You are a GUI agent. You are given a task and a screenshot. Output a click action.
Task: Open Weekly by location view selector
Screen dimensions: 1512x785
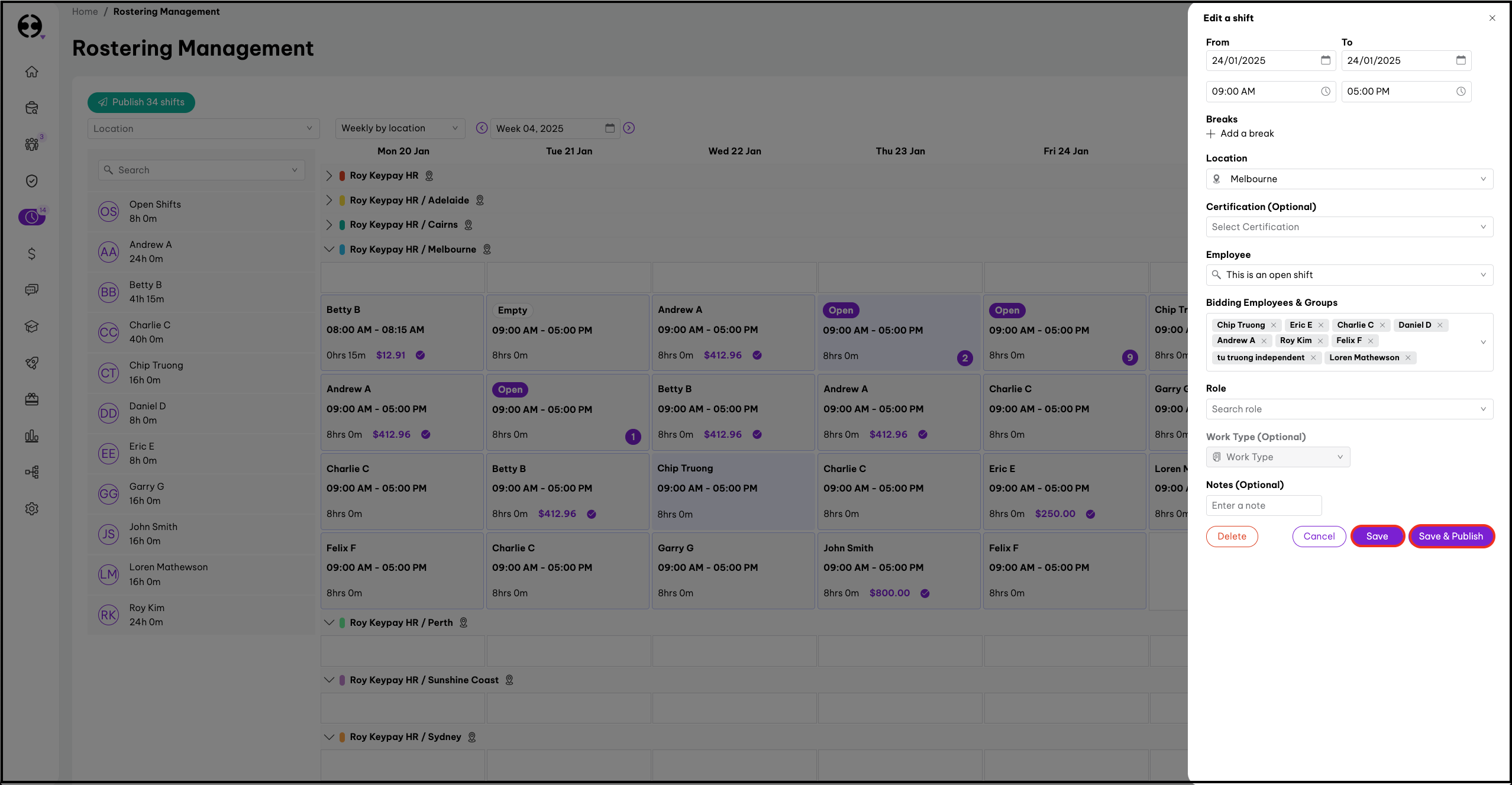click(x=400, y=128)
